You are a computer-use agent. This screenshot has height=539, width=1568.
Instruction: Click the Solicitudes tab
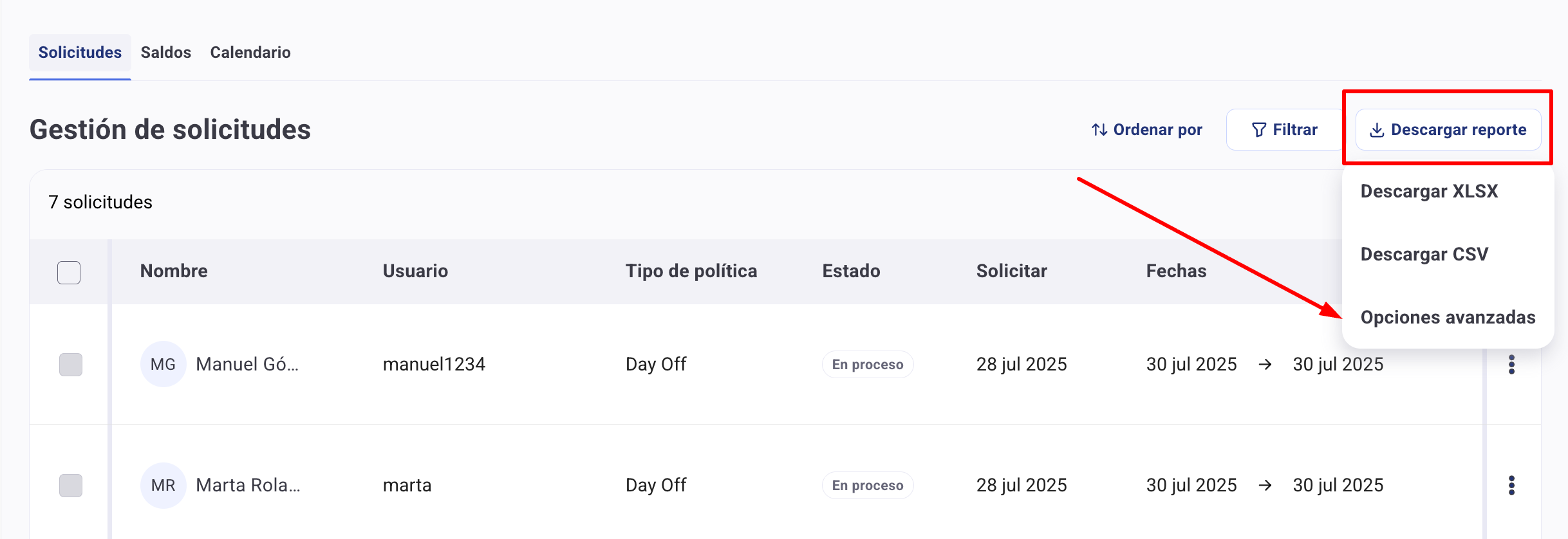tap(80, 53)
